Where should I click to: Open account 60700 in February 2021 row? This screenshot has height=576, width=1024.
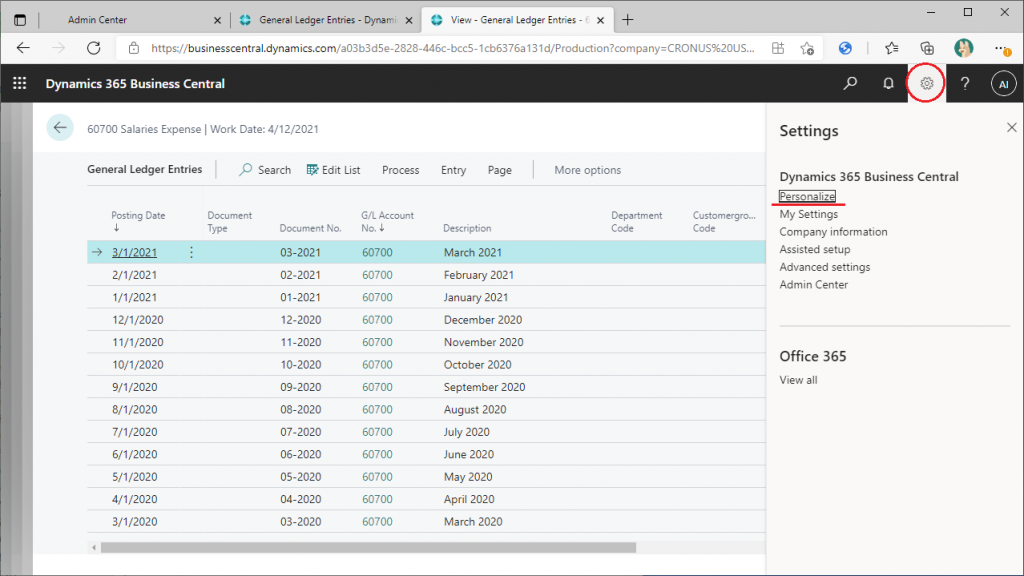(377, 275)
